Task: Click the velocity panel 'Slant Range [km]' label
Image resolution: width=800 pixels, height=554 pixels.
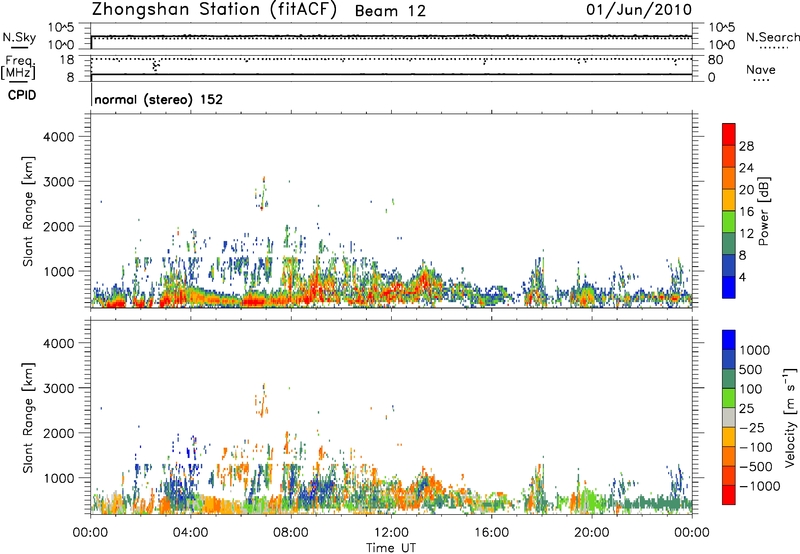Action: 28,418
